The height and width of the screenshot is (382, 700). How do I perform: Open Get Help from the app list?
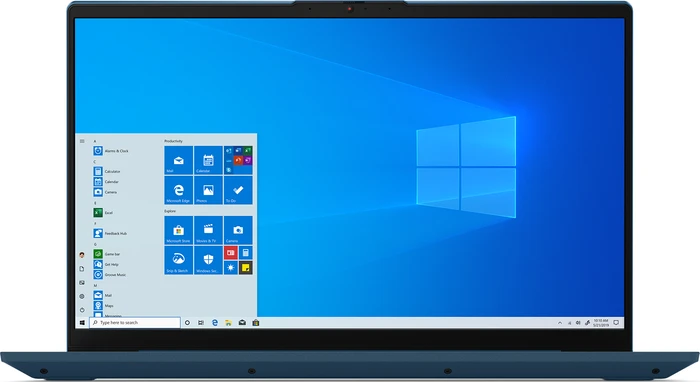[106, 264]
